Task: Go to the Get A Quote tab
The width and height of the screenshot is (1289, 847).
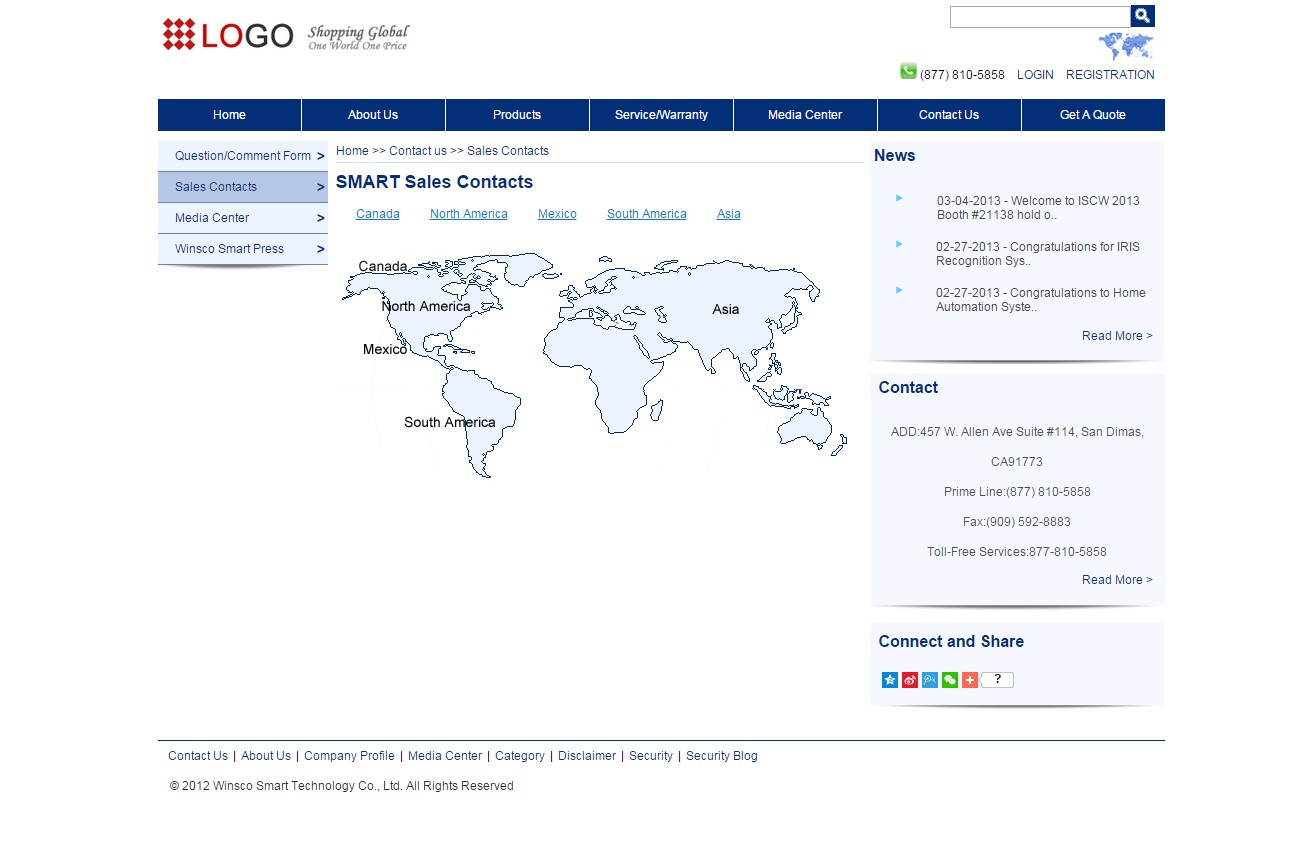Action: (1092, 115)
